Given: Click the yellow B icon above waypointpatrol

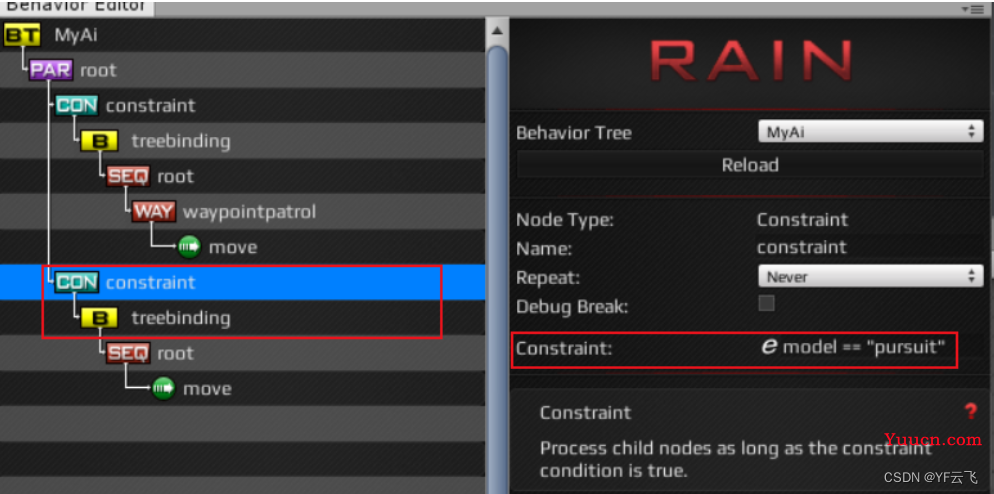Looking at the screenshot, I should tap(100, 141).
